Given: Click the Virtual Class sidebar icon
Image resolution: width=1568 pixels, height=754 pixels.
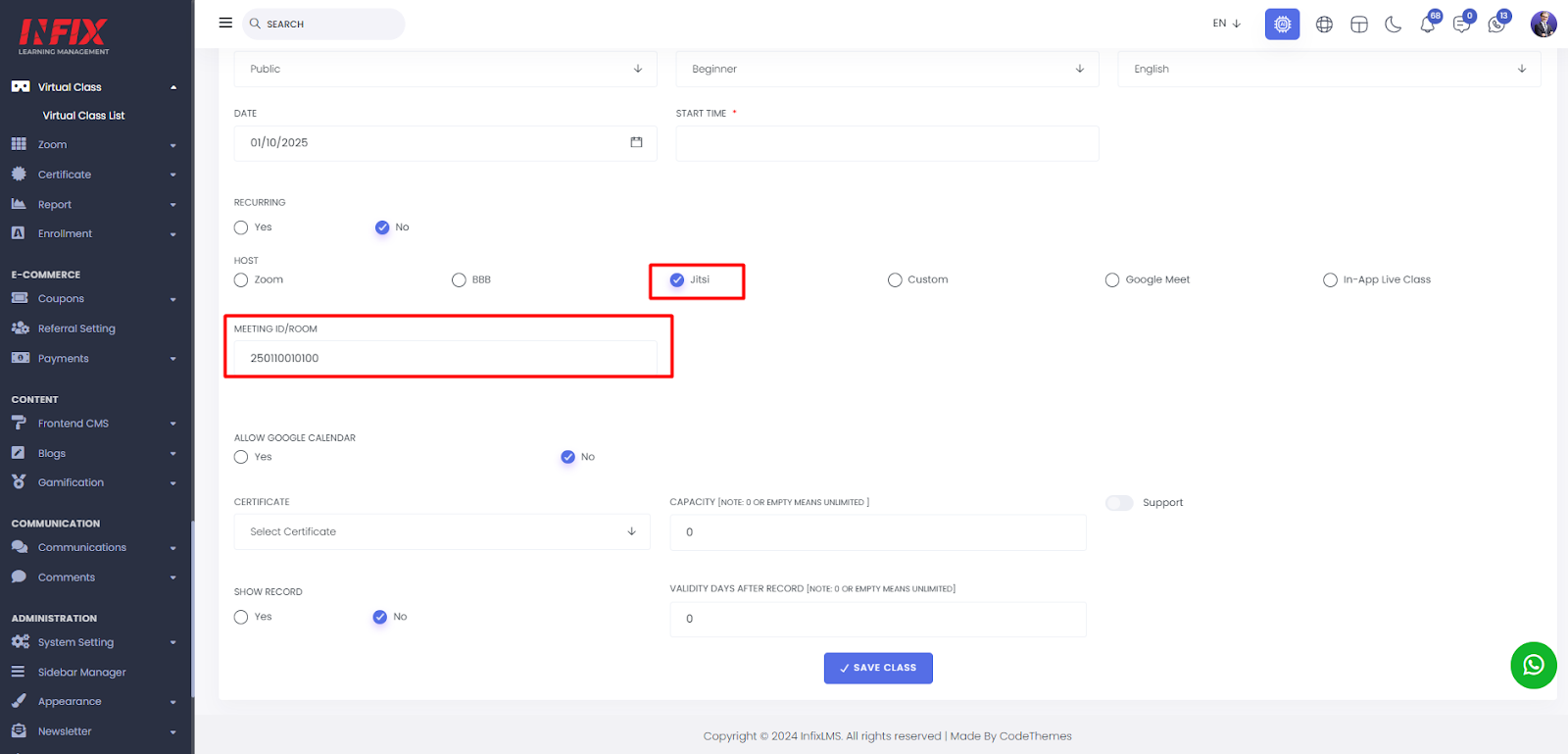Looking at the screenshot, I should (21, 86).
